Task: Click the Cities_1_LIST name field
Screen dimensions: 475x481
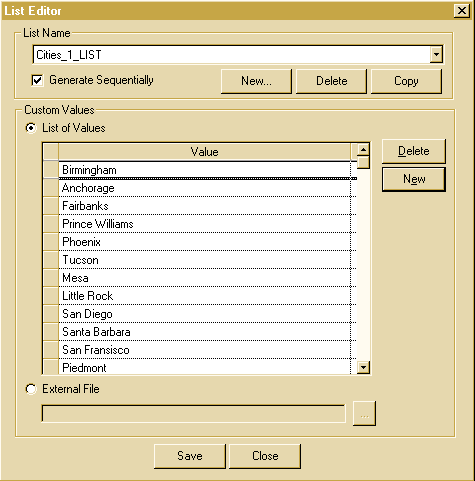Action: [x=232, y=54]
